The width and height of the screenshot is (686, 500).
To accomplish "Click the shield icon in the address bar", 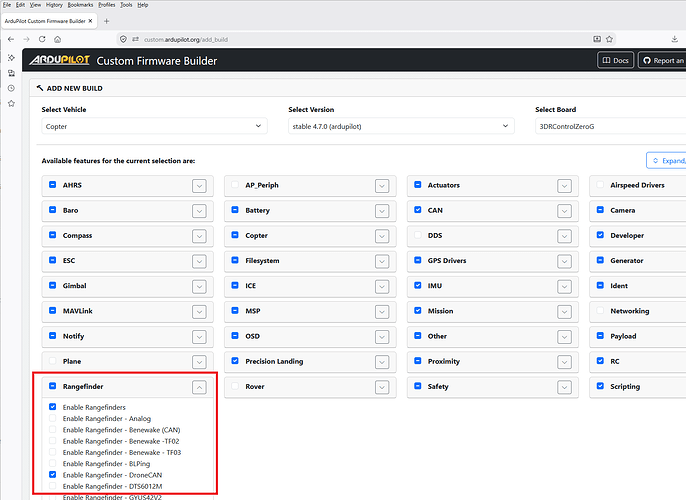I will coord(123,39).
